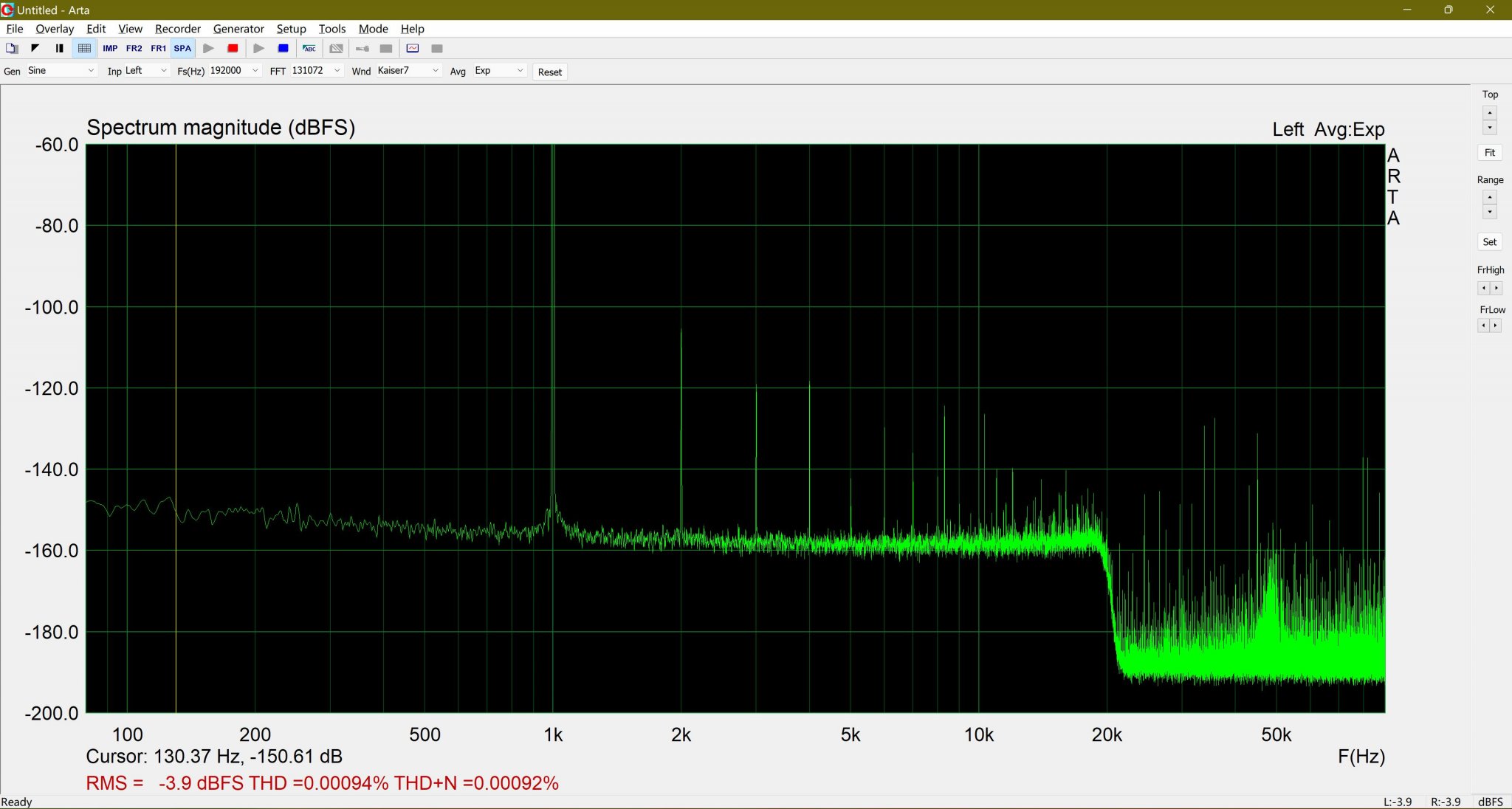Open the Mode menu
The height and width of the screenshot is (809, 1512).
(374, 29)
